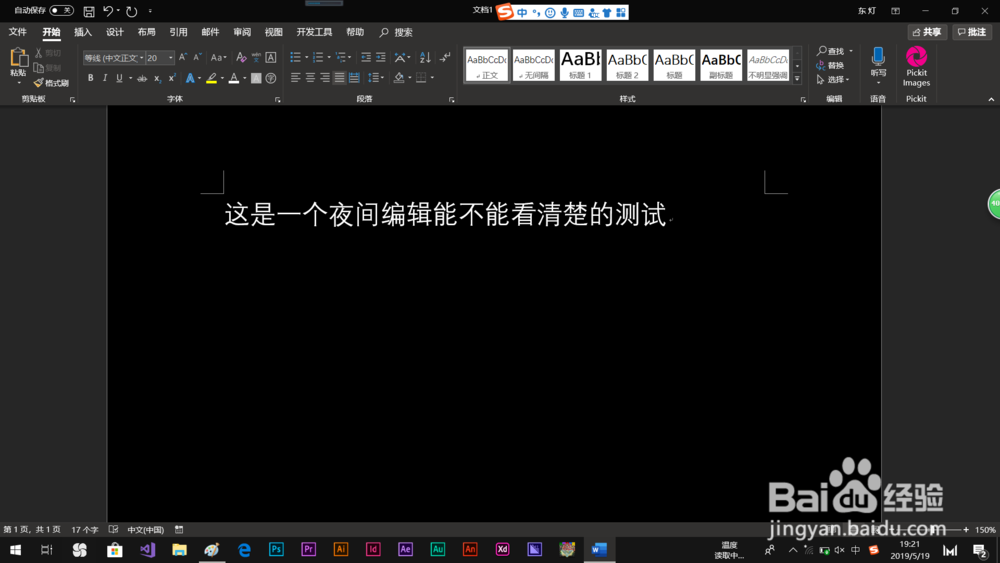
Task: Click the Save icon in title bar
Action: (x=89, y=11)
